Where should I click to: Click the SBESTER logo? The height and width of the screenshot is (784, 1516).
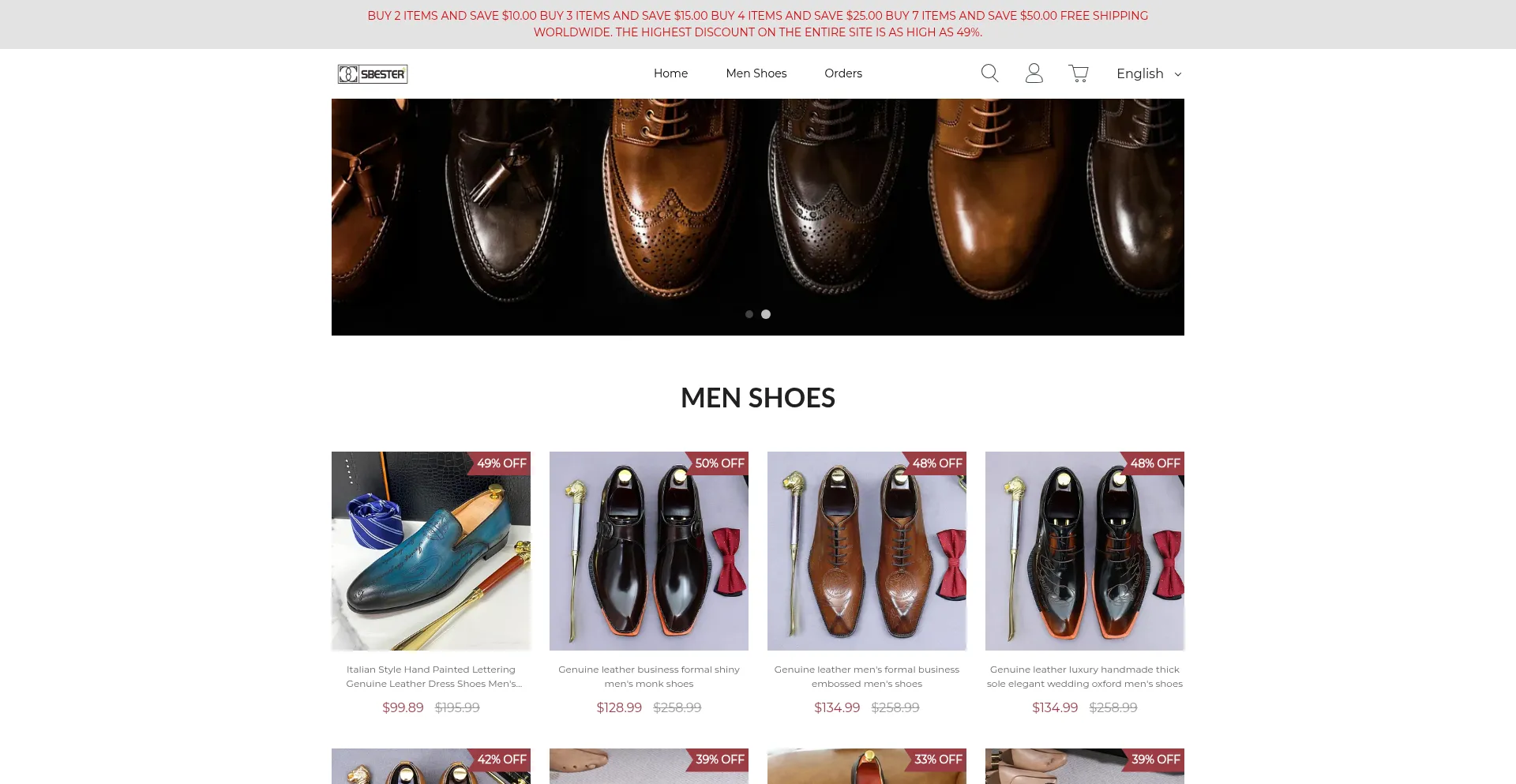point(373,73)
